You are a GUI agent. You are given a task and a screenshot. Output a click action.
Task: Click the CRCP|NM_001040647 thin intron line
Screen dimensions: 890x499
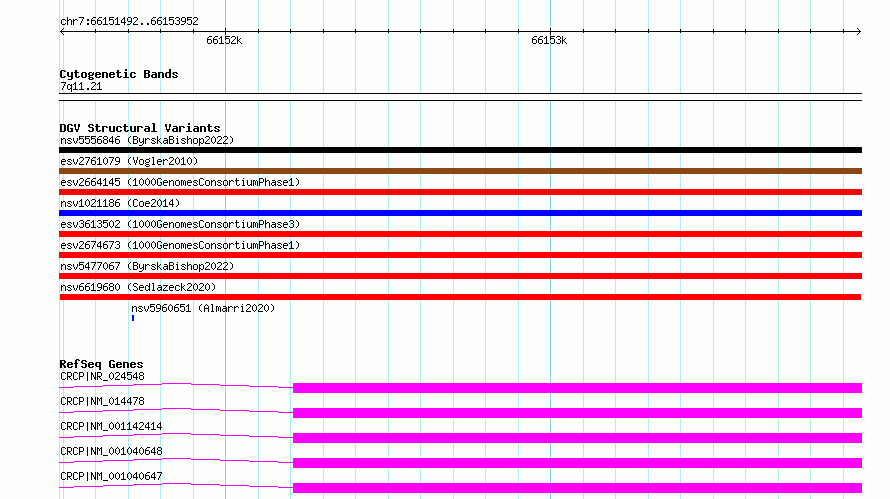[176, 485]
